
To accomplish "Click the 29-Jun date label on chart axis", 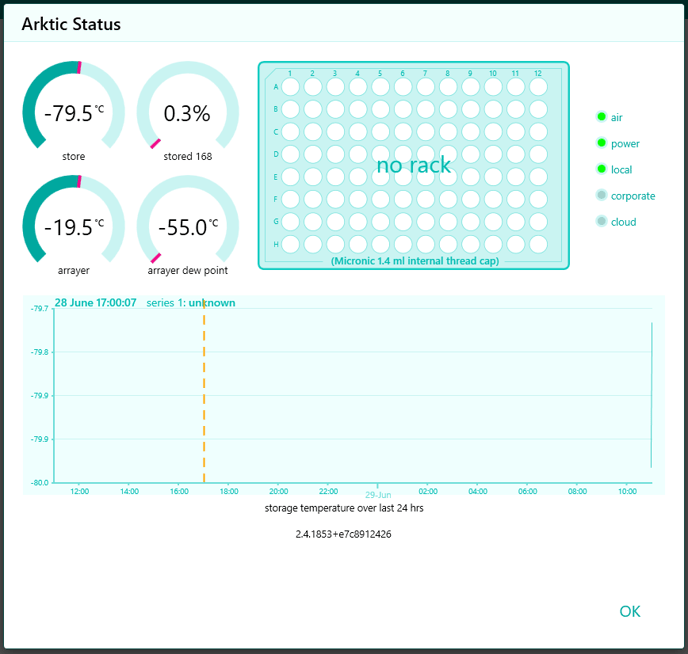I will (x=378, y=495).
